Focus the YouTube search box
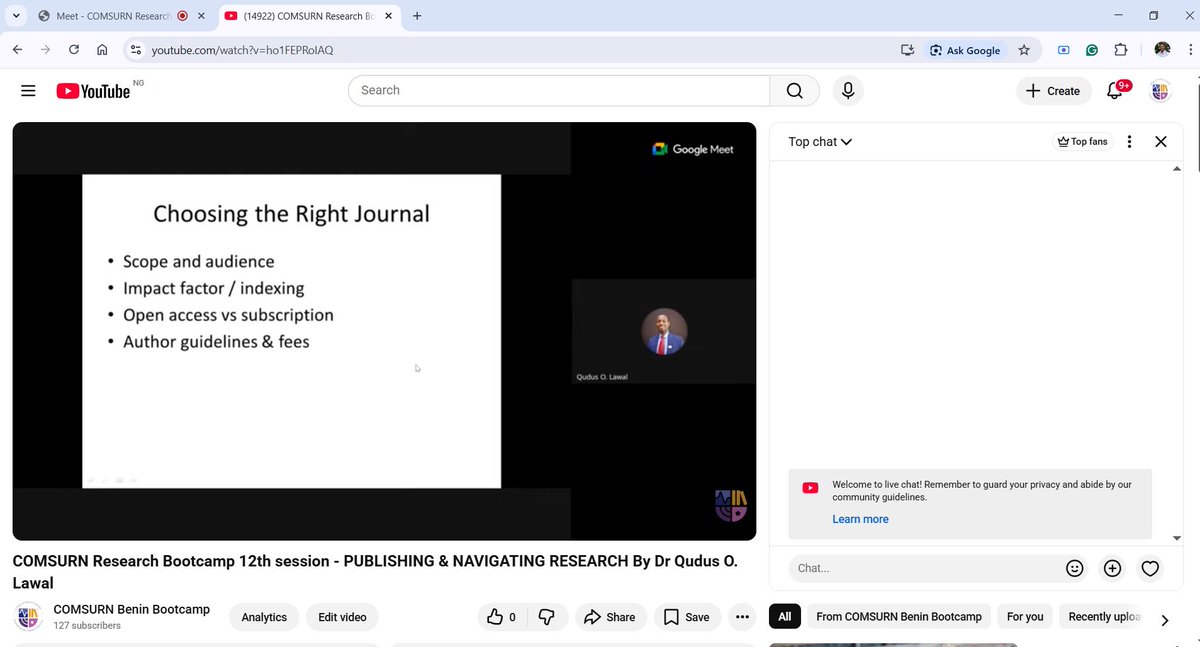1200x647 pixels. coord(559,90)
